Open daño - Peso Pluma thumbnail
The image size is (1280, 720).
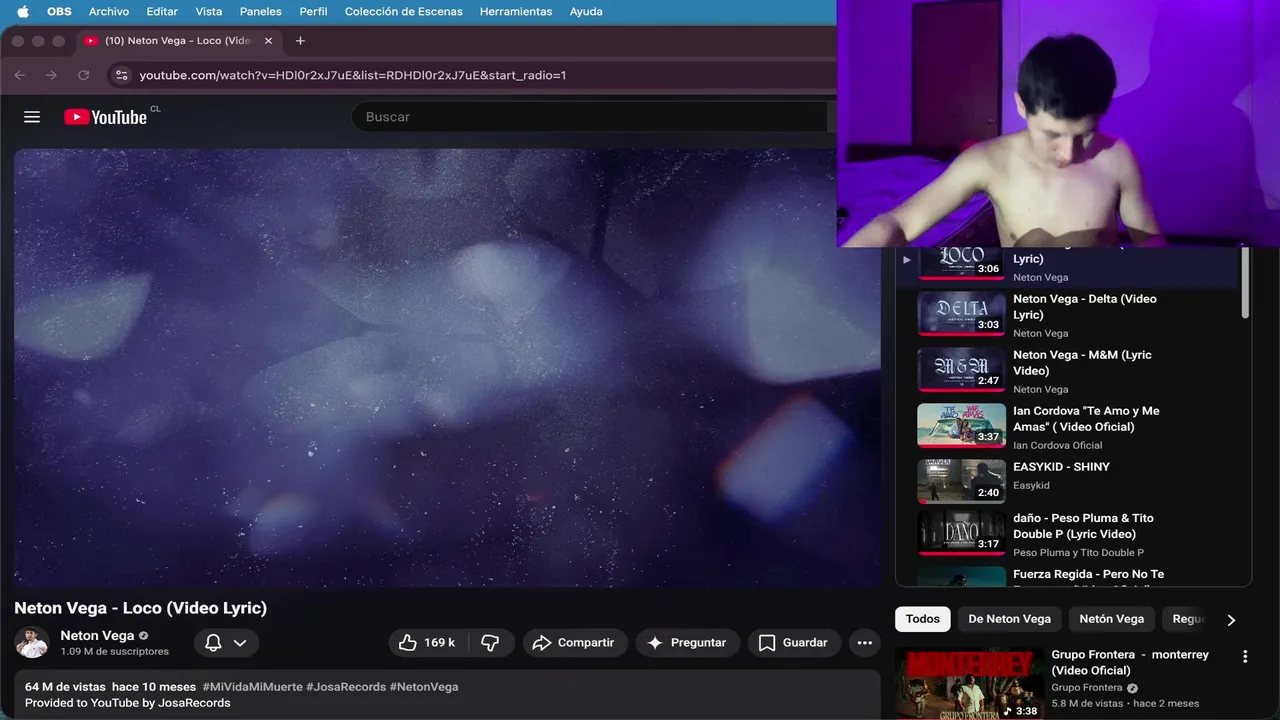[x=961, y=533]
